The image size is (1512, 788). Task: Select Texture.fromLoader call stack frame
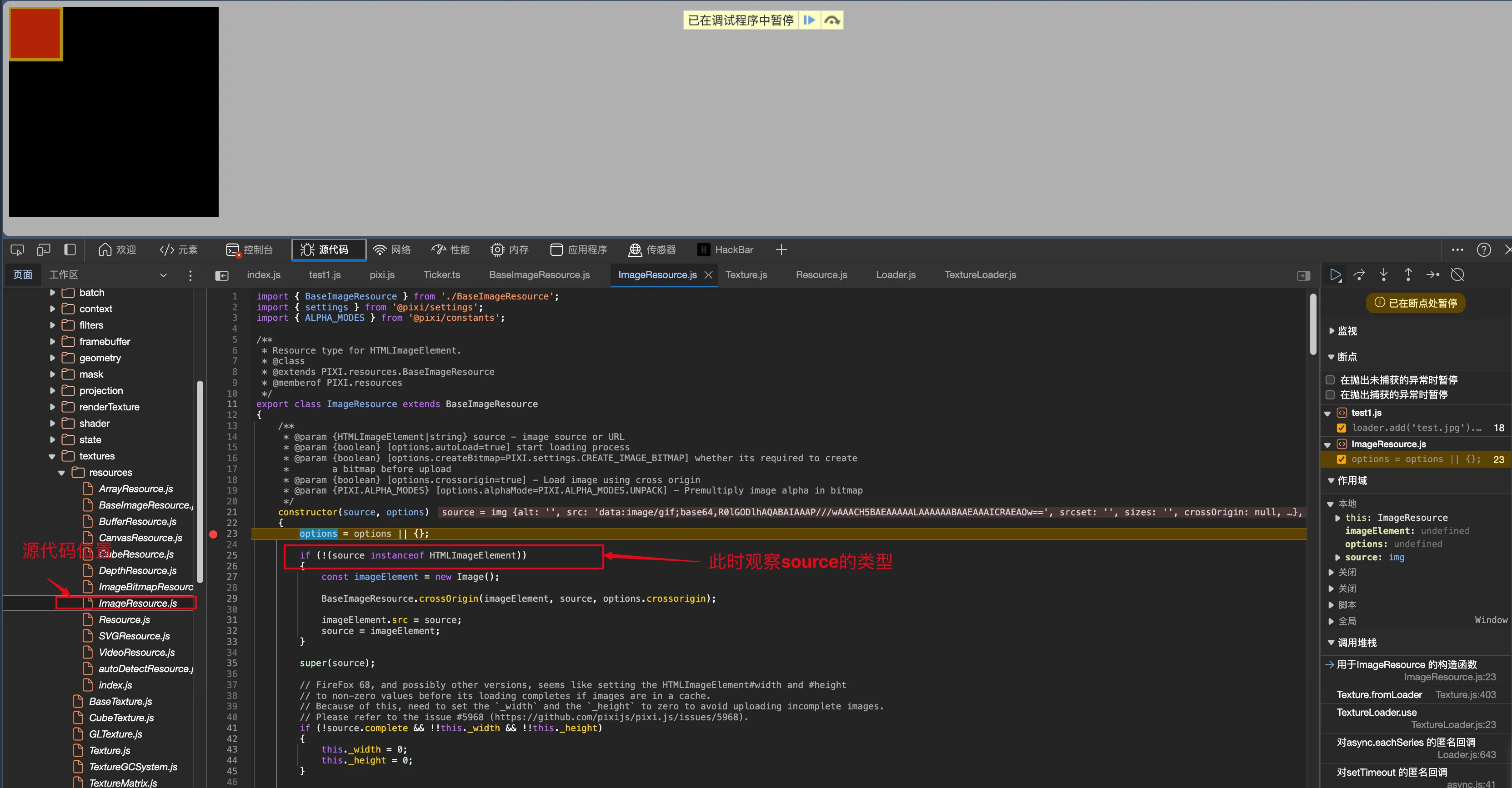(x=1416, y=695)
